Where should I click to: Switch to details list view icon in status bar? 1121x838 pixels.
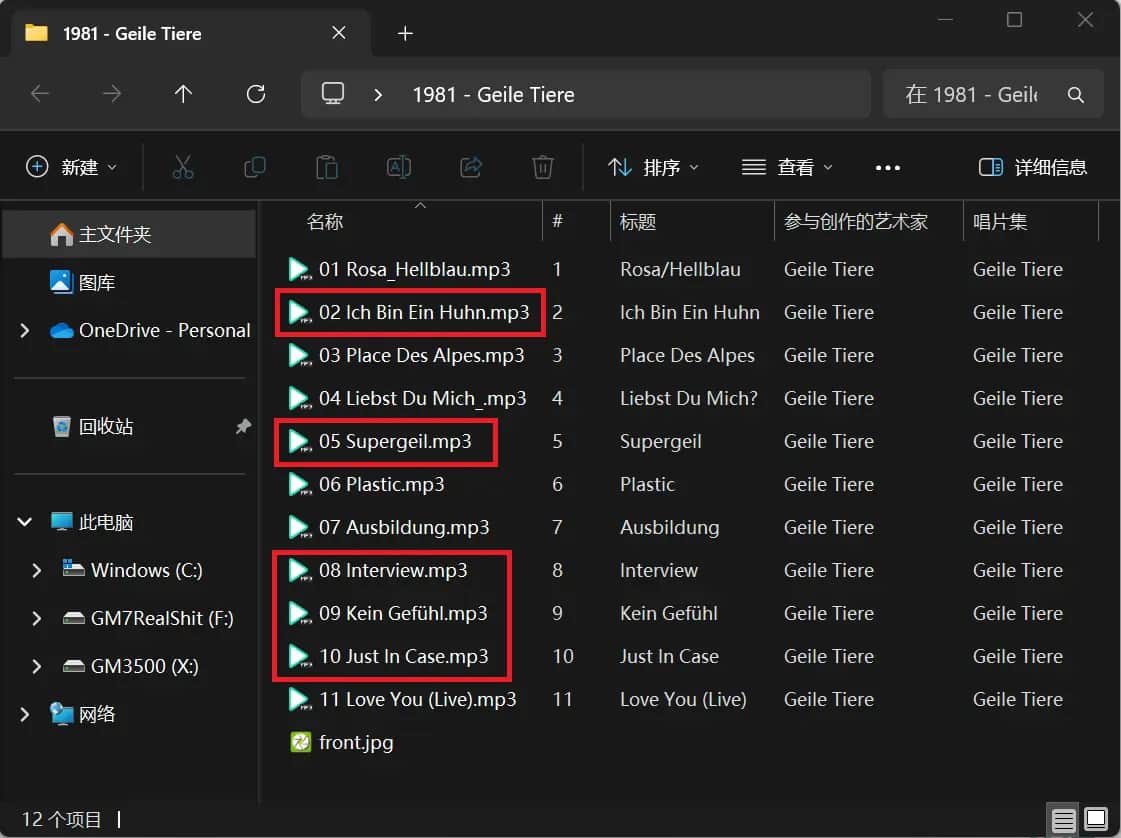1063,819
